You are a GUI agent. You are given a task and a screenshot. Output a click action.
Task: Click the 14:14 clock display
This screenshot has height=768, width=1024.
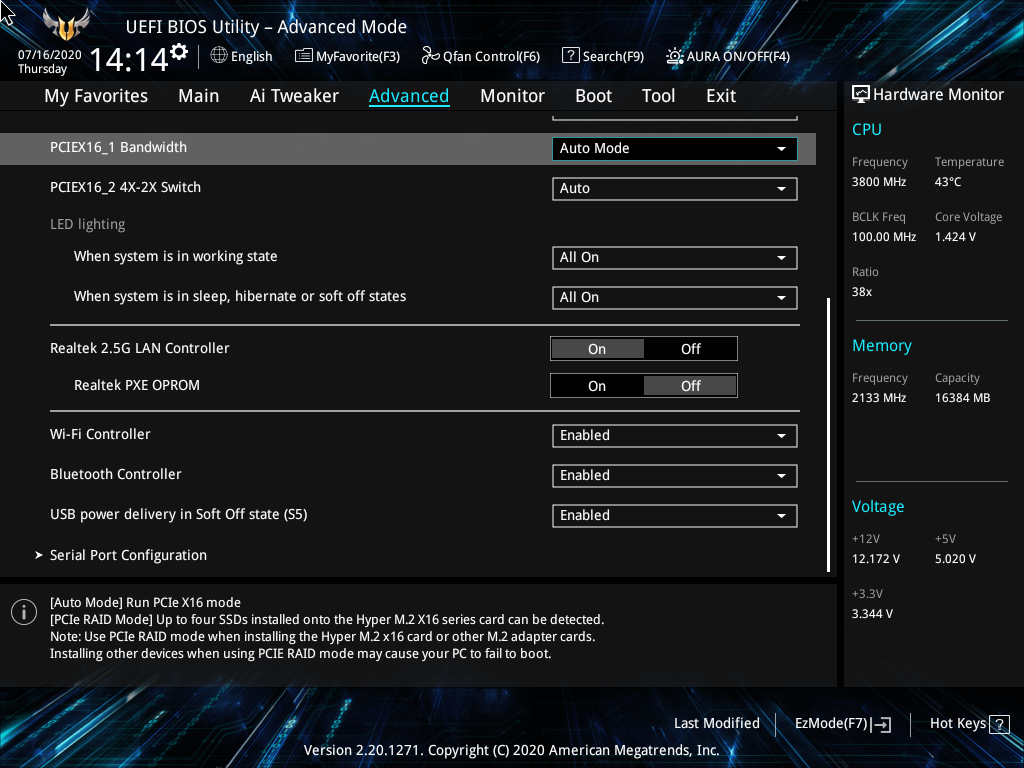(x=129, y=60)
